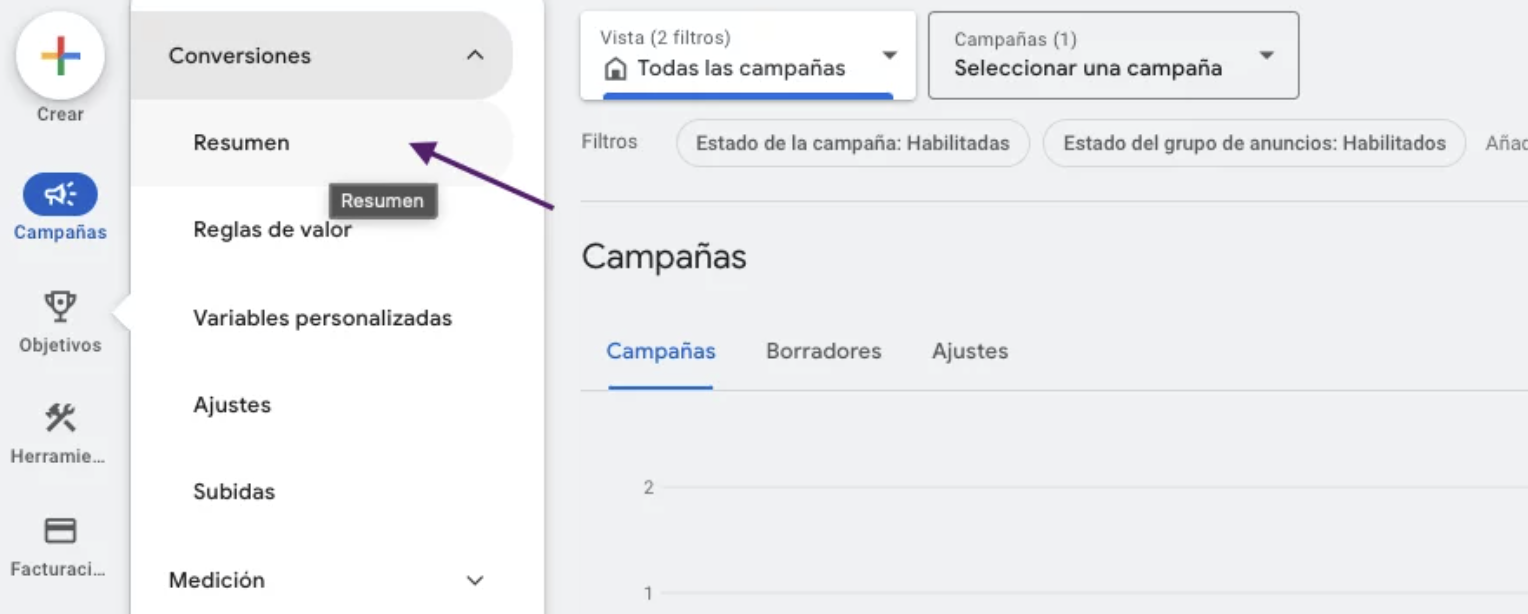Switch to the Borradores tab

(823, 351)
